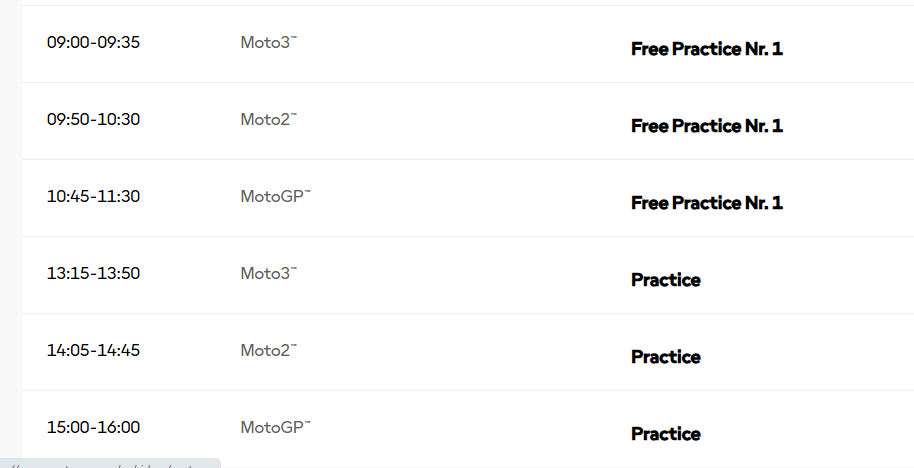Click the MotoGP label at 10:45
Image resolution: width=914 pixels, height=468 pixels.
[276, 196]
